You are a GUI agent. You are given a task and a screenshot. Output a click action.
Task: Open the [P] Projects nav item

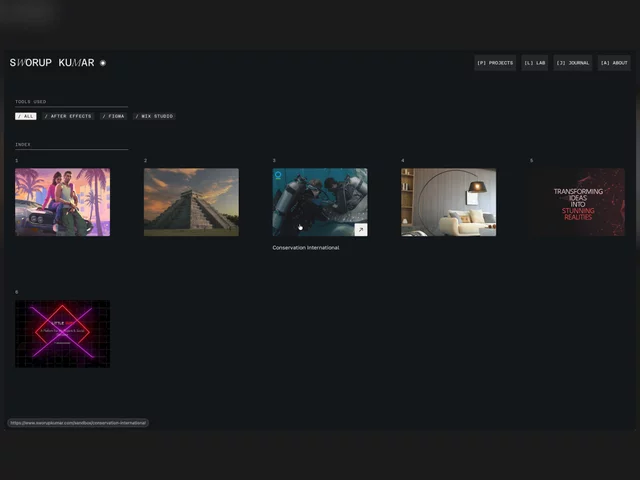[x=495, y=63]
